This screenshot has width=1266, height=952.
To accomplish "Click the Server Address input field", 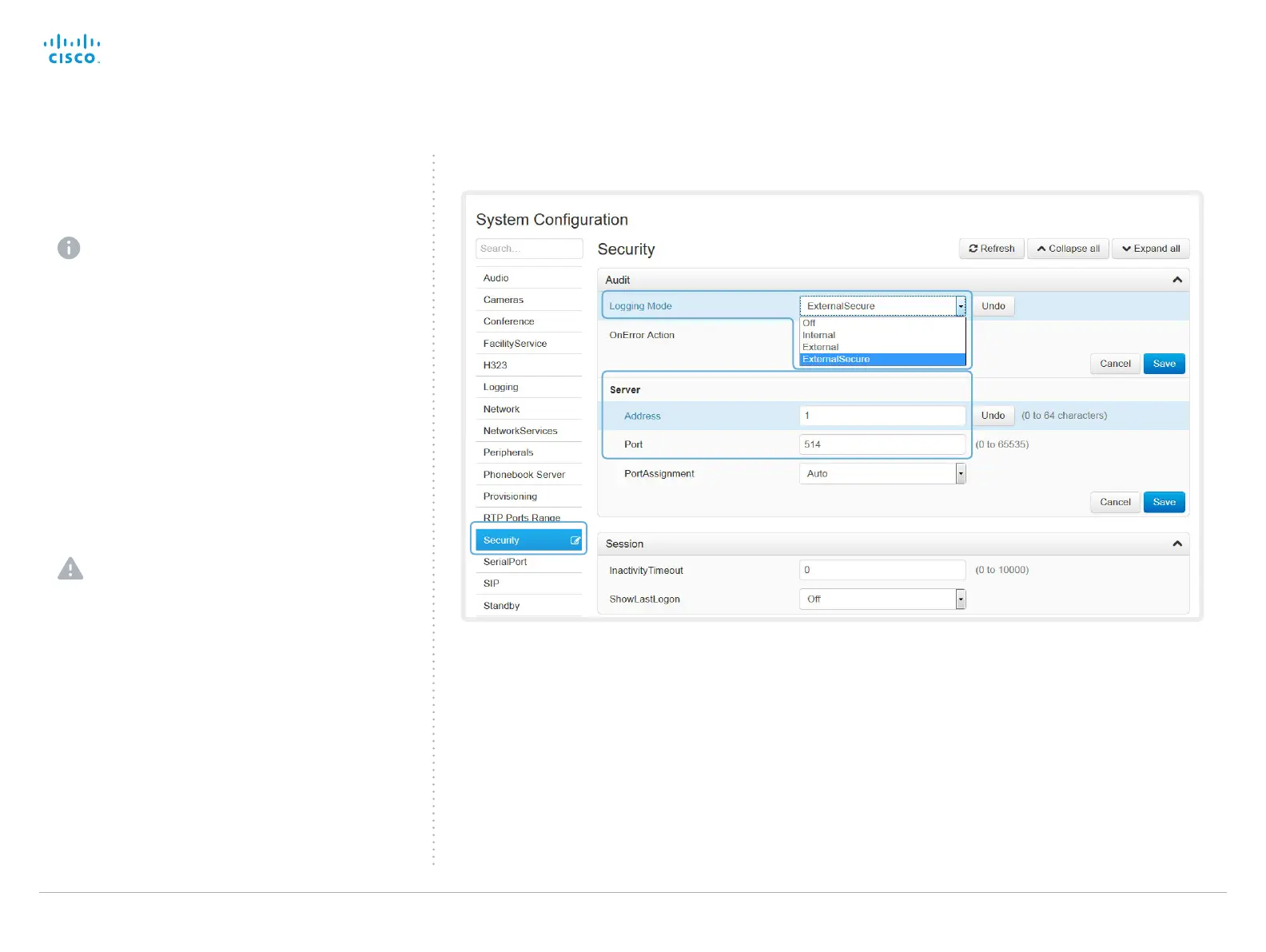I will point(882,416).
